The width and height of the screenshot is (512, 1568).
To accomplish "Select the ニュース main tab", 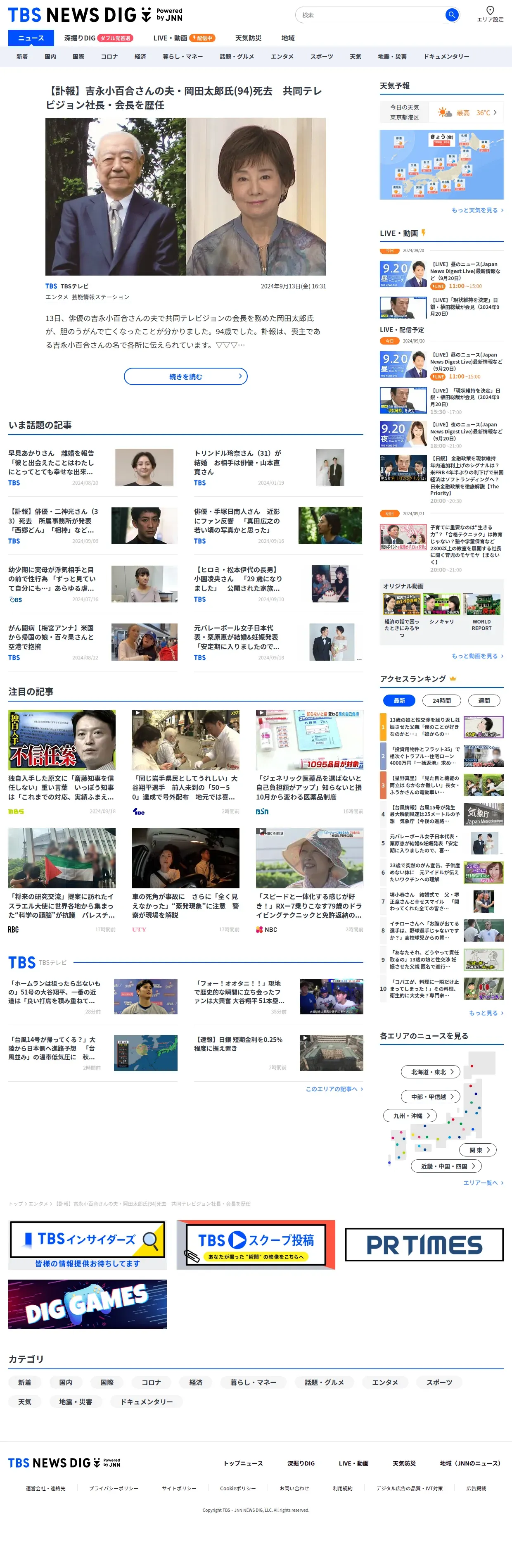I will tap(31, 38).
